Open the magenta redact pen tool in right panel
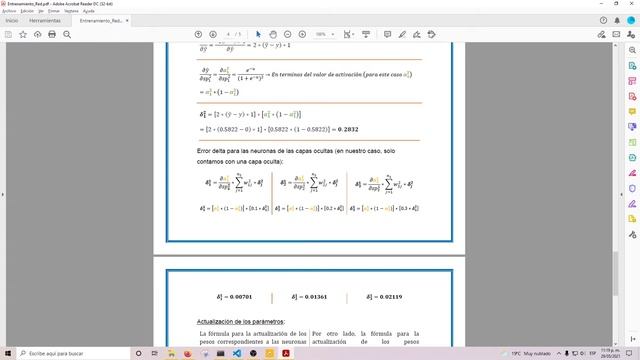The image size is (640, 360). (x=632, y=173)
